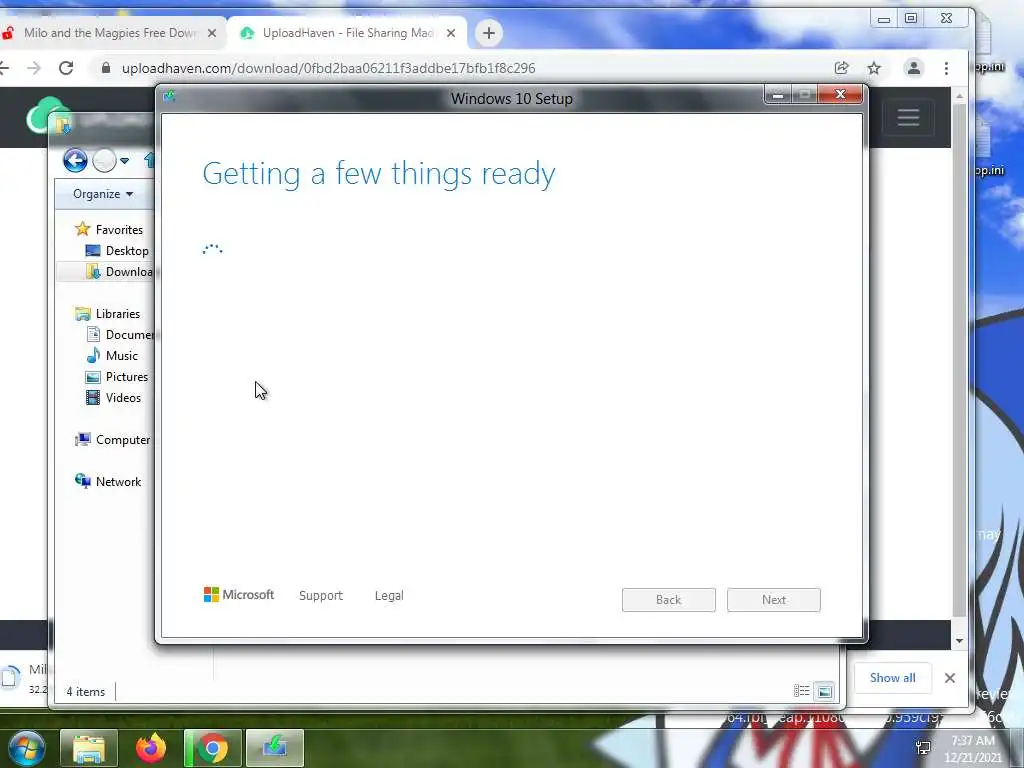Select Desktop in Explorer sidebar
Image resolution: width=1024 pixels, height=768 pixels.
(x=118, y=251)
